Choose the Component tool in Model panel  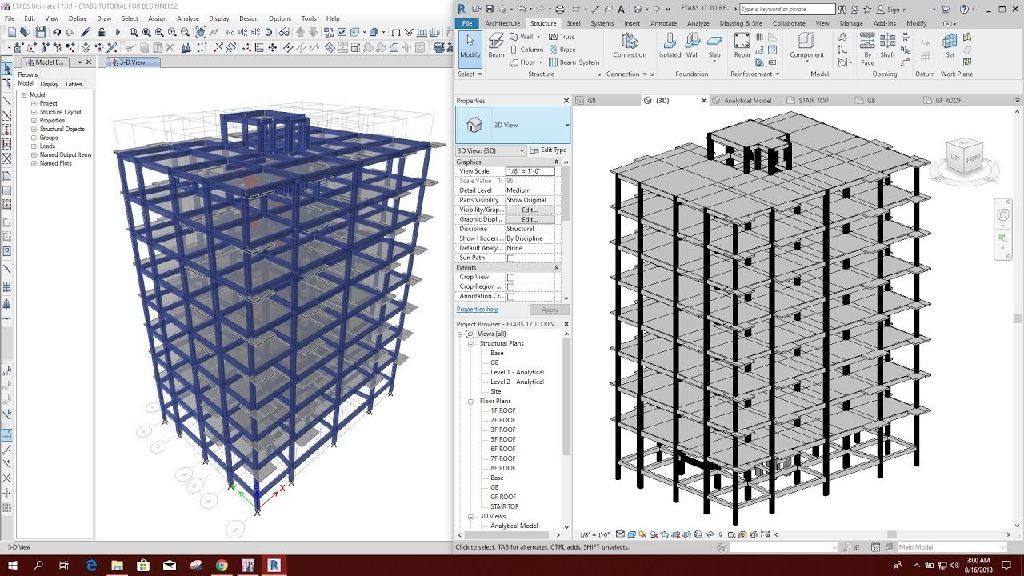(806, 44)
